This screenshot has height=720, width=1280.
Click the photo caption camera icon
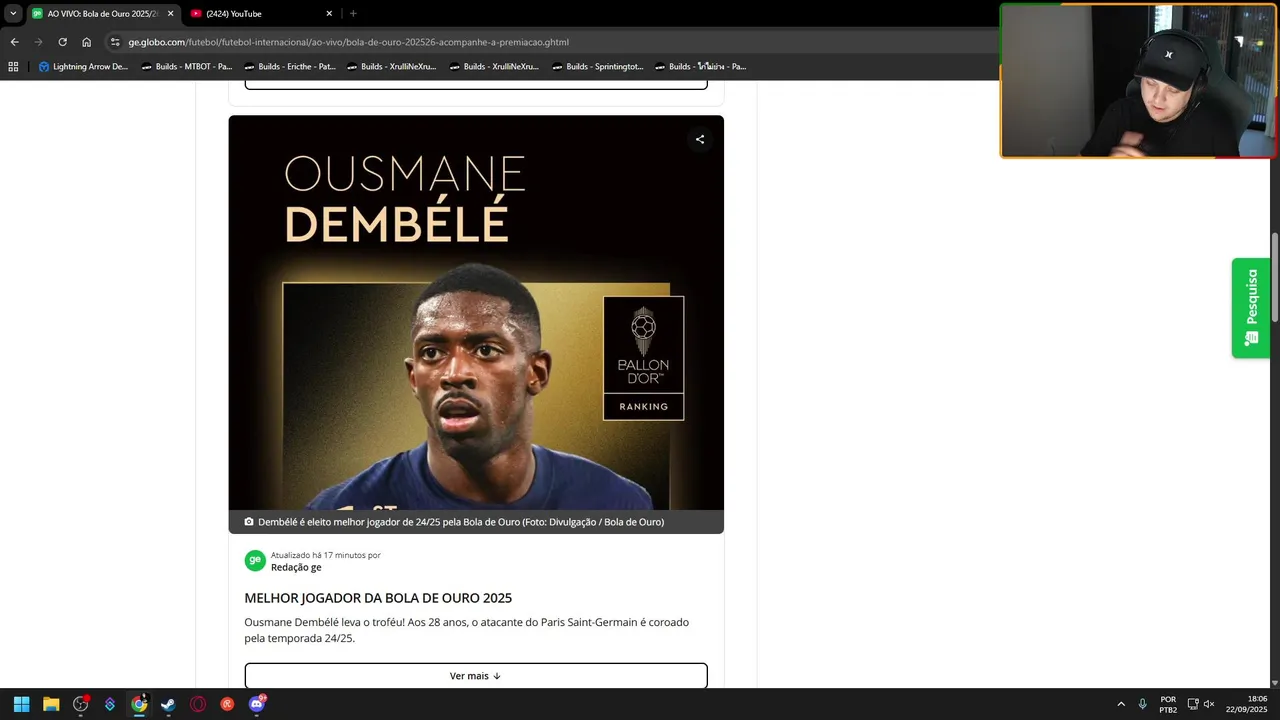click(249, 522)
